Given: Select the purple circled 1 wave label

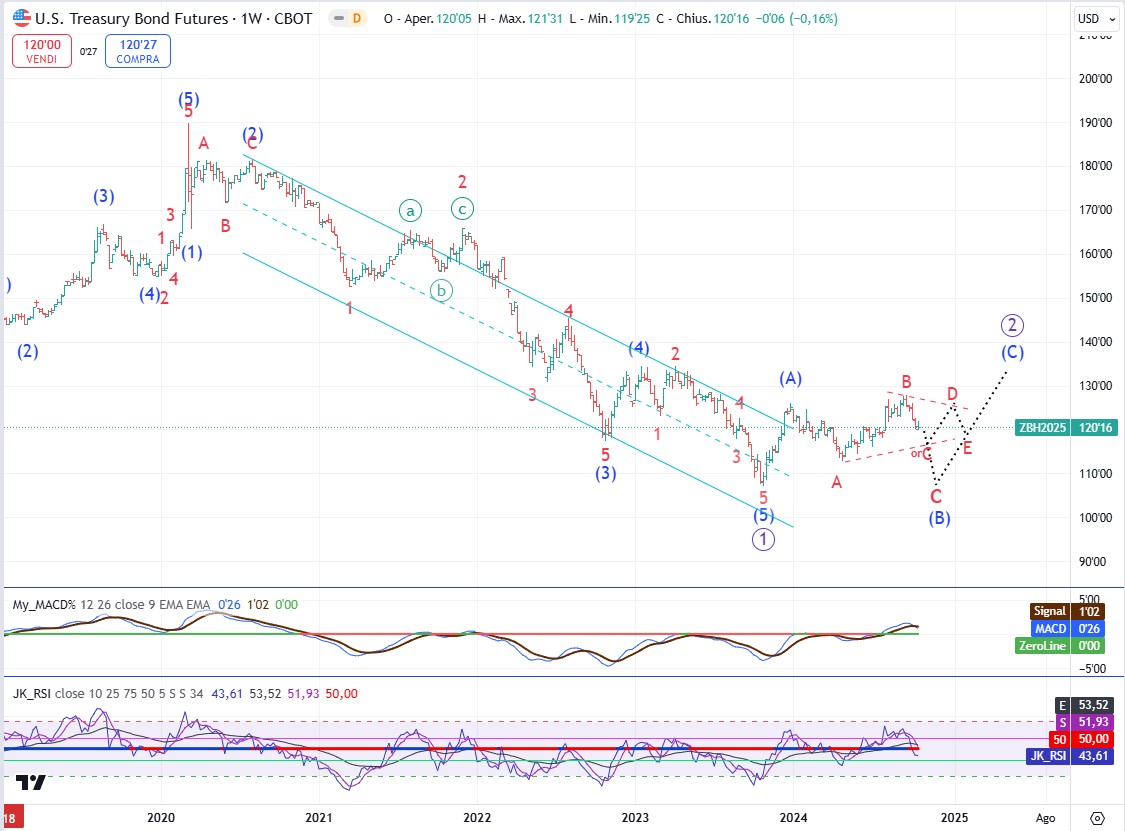Looking at the screenshot, I should [763, 540].
